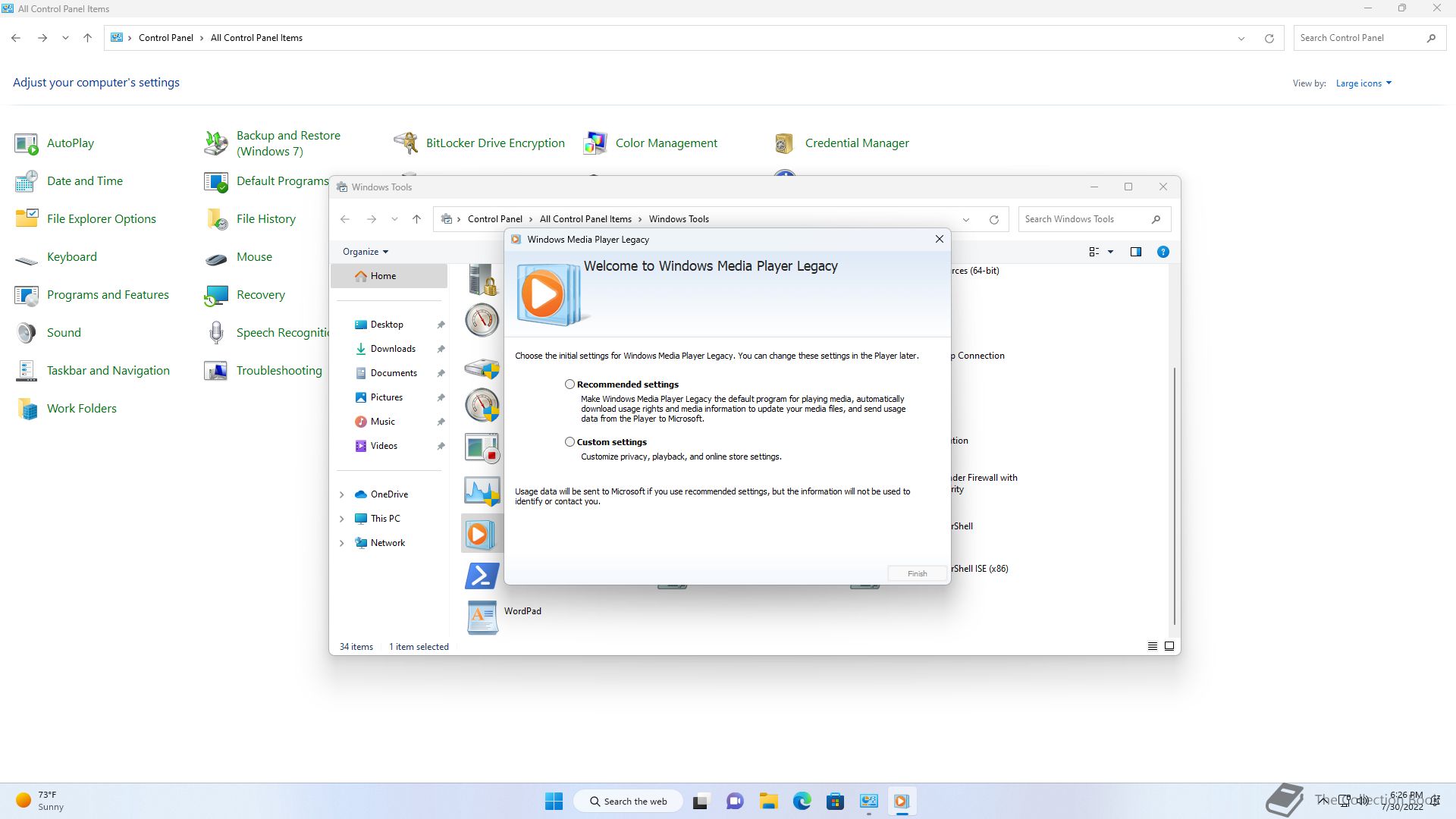Expand the OneDrive tree node

341,494
